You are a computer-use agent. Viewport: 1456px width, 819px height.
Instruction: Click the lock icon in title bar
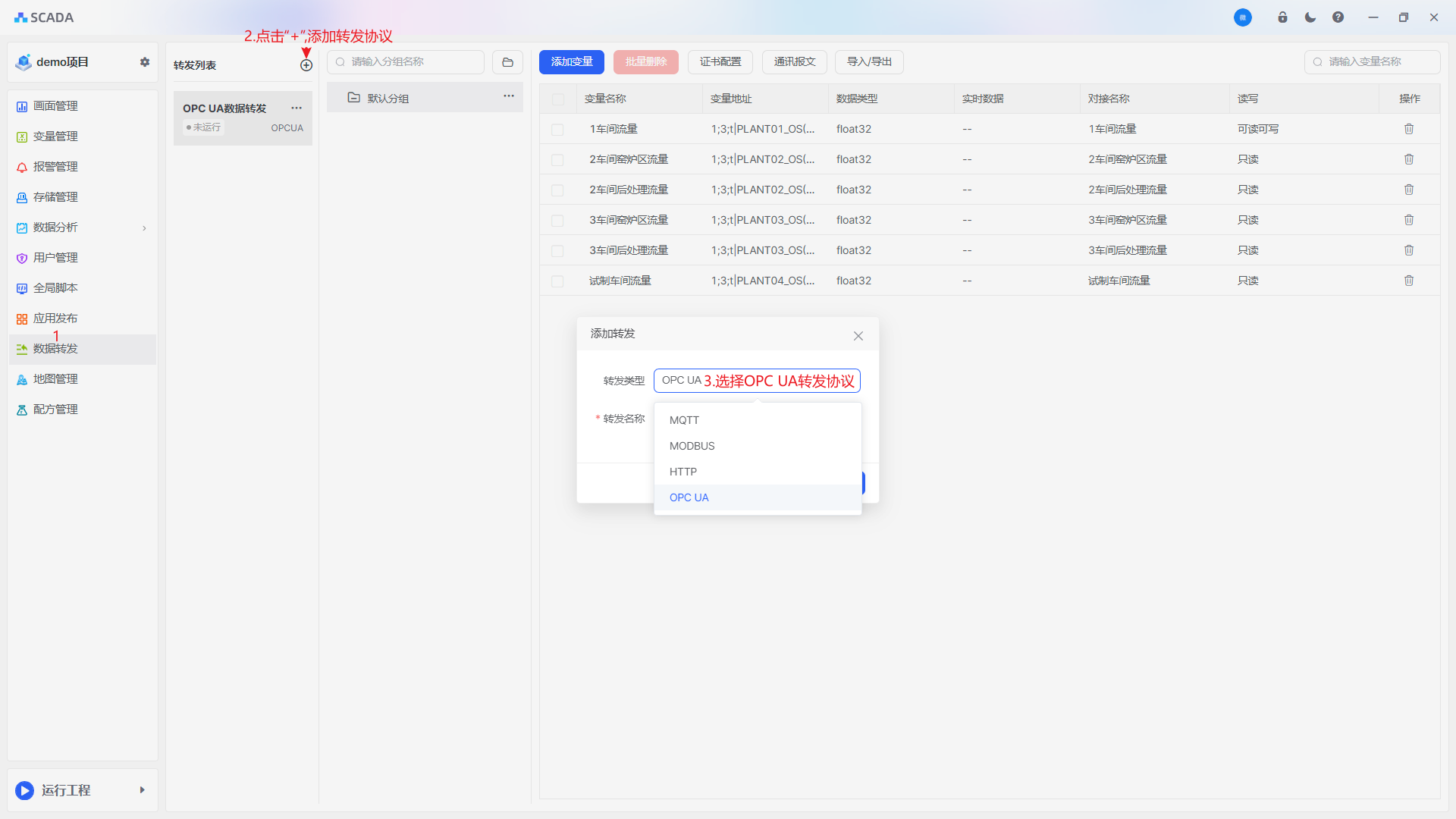(x=1282, y=17)
